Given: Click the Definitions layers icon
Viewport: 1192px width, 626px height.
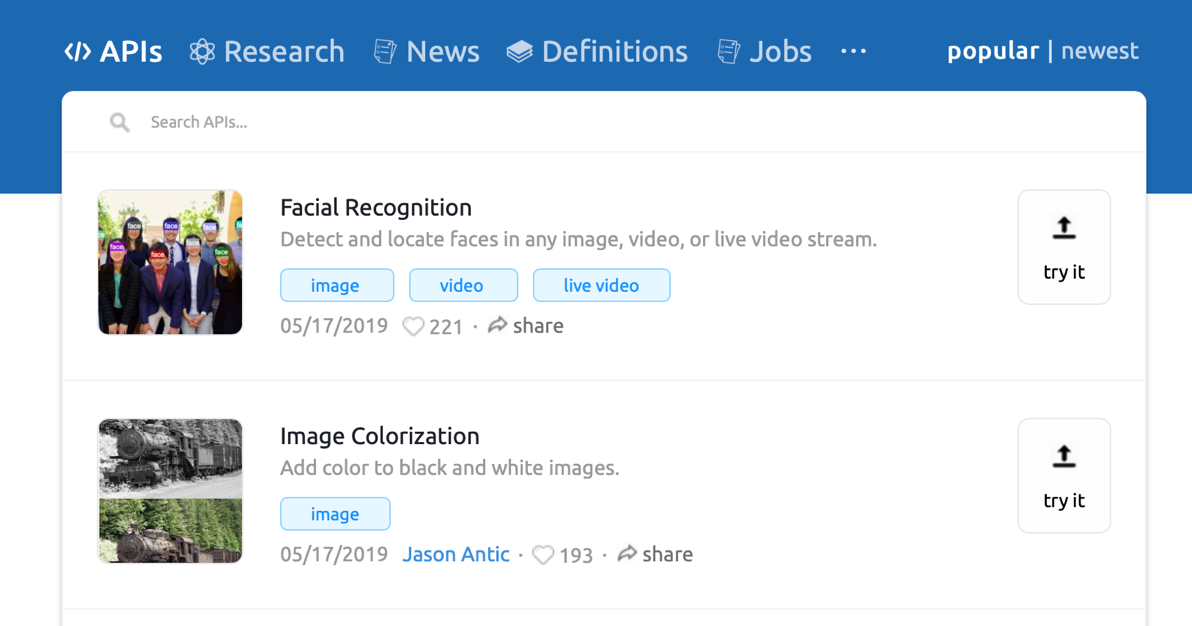Looking at the screenshot, I should pos(519,52).
